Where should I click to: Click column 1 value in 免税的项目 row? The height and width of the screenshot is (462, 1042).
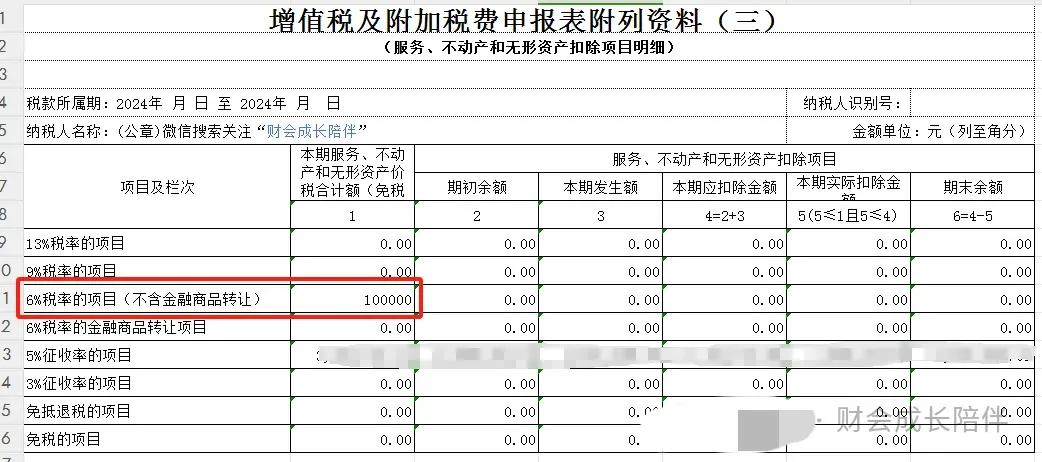point(352,439)
